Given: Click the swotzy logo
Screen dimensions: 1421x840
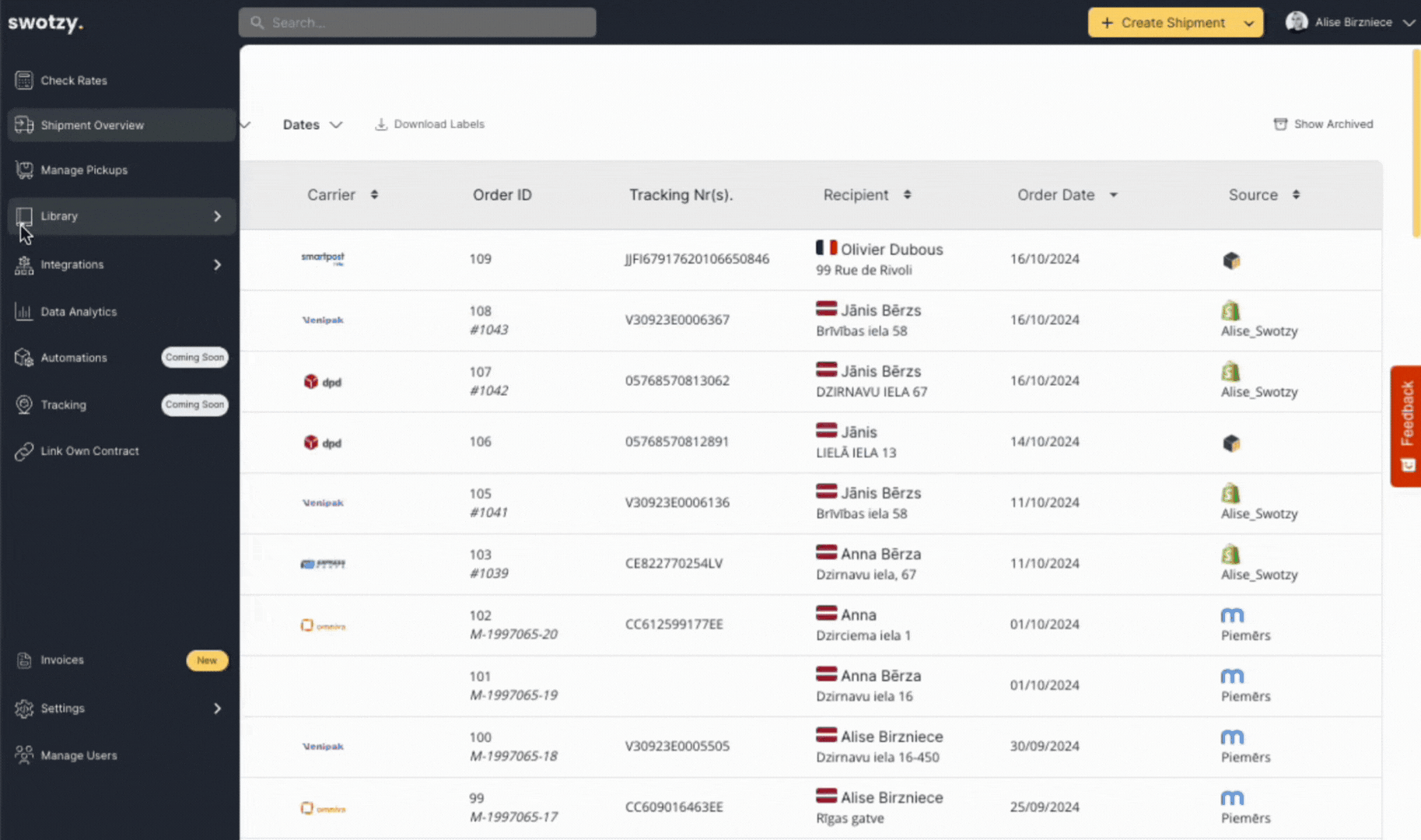Looking at the screenshot, I should 45,23.
